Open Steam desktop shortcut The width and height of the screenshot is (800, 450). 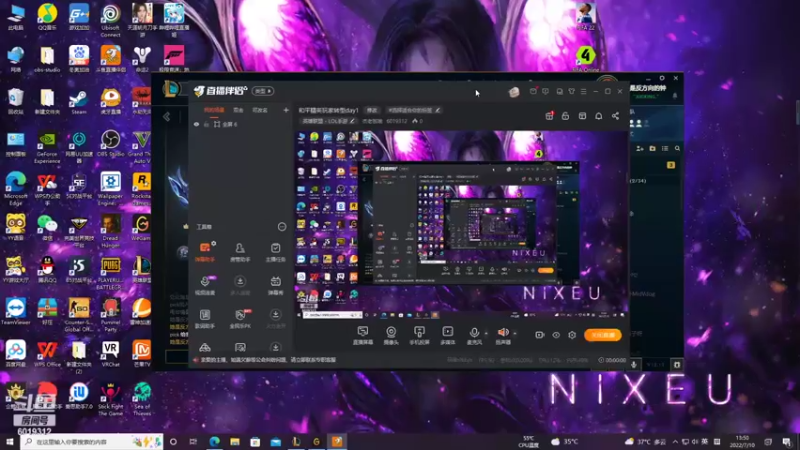pyautogui.click(x=79, y=102)
